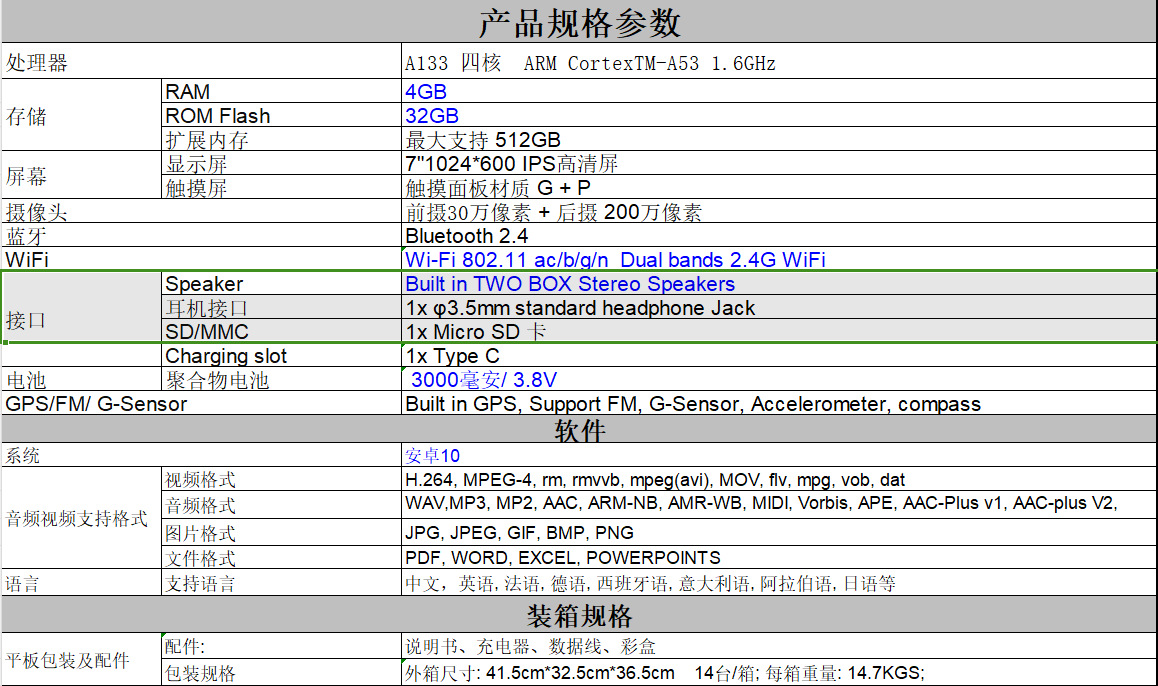1158x686 pixels.
Task: Select the 配件: label cell
Action: click(x=281, y=645)
